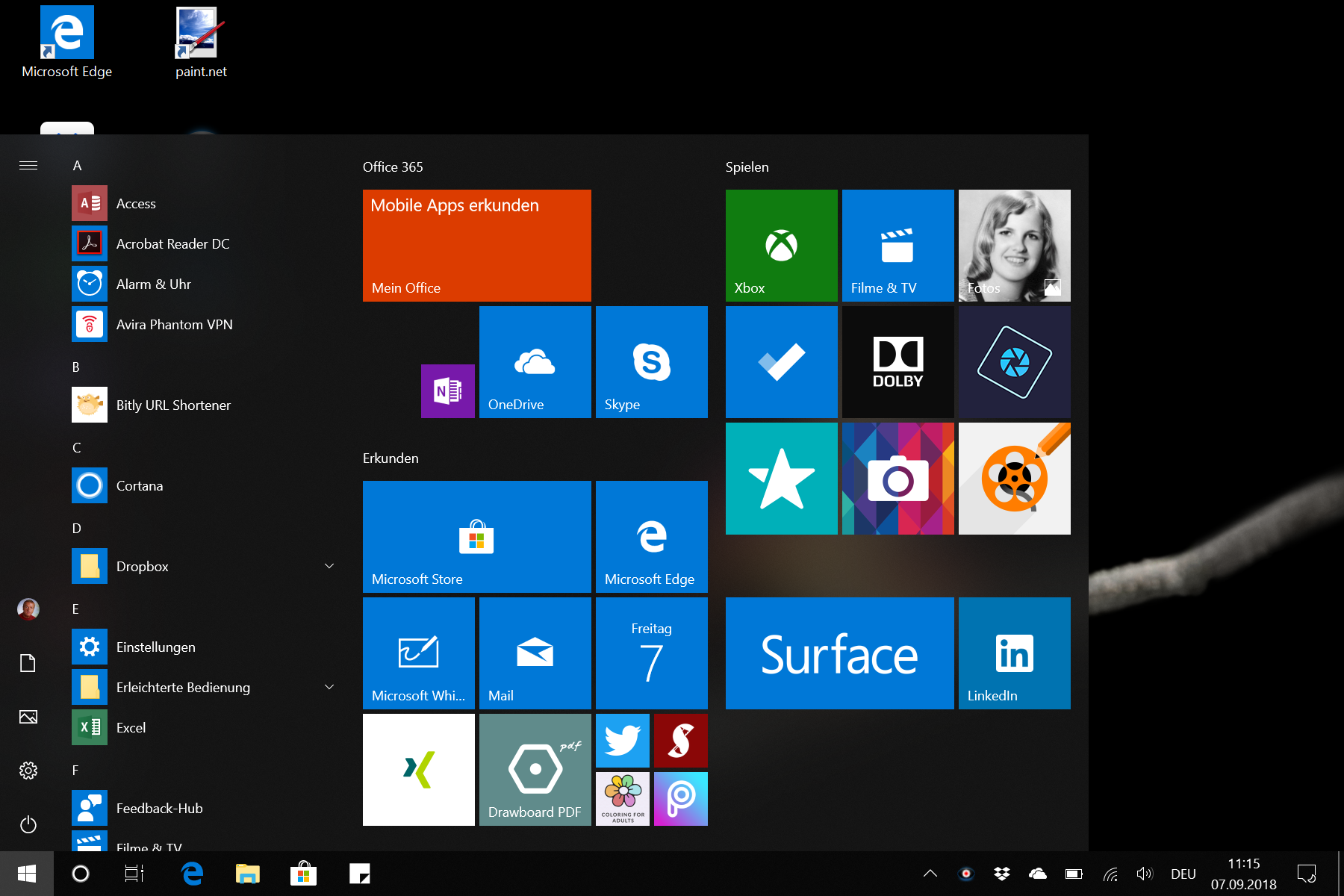Expand Erleichterte Bedienung folder
Image resolution: width=1344 pixels, height=896 pixels.
[329, 687]
